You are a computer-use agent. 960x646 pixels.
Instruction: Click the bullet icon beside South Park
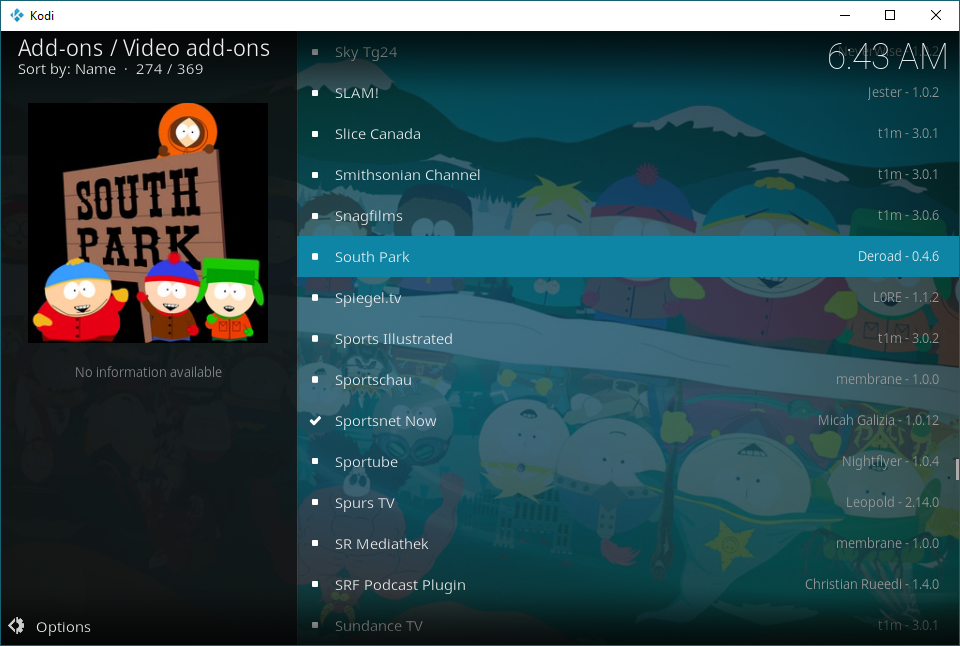point(315,257)
